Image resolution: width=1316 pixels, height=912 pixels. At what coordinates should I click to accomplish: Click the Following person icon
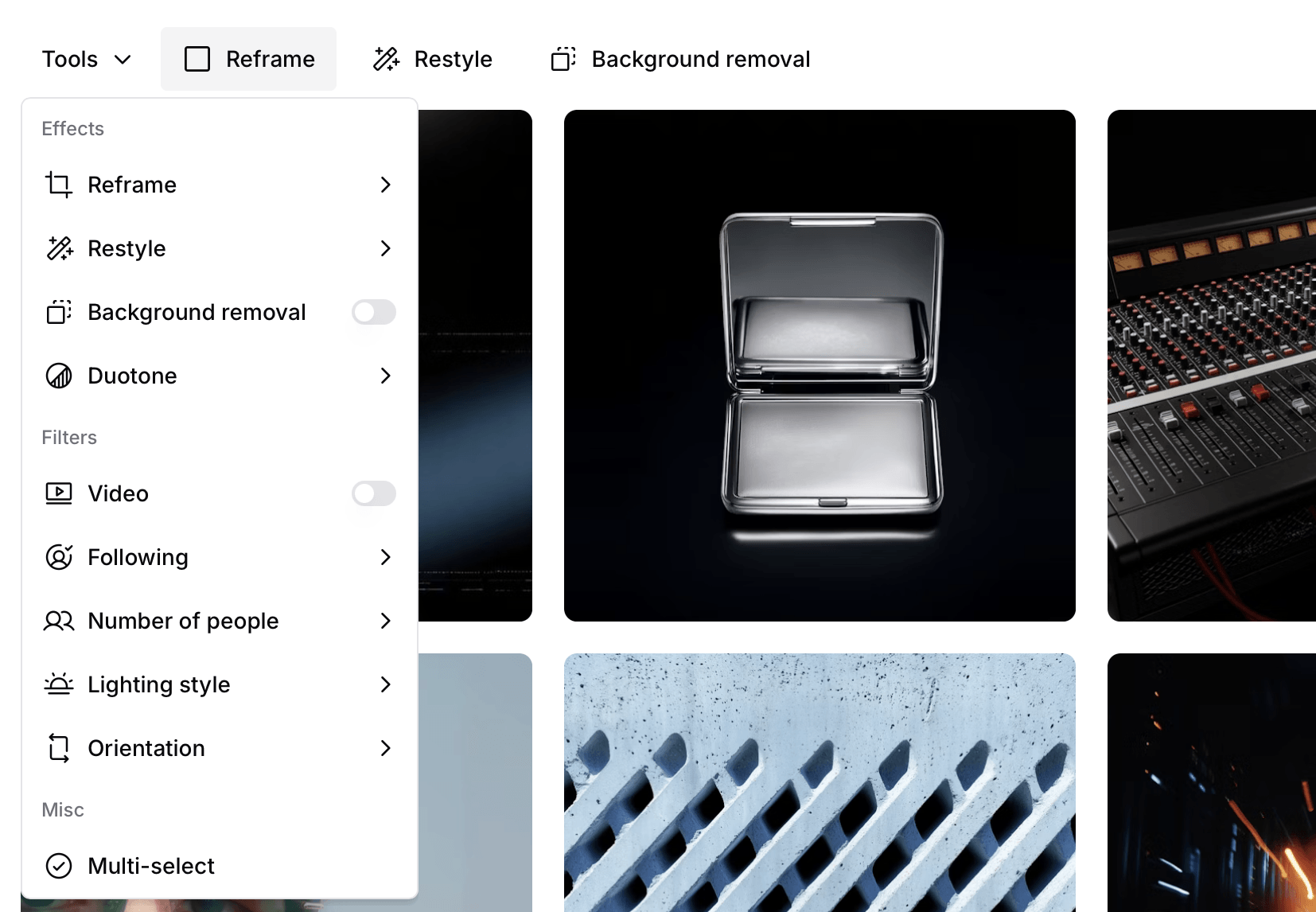pos(59,557)
